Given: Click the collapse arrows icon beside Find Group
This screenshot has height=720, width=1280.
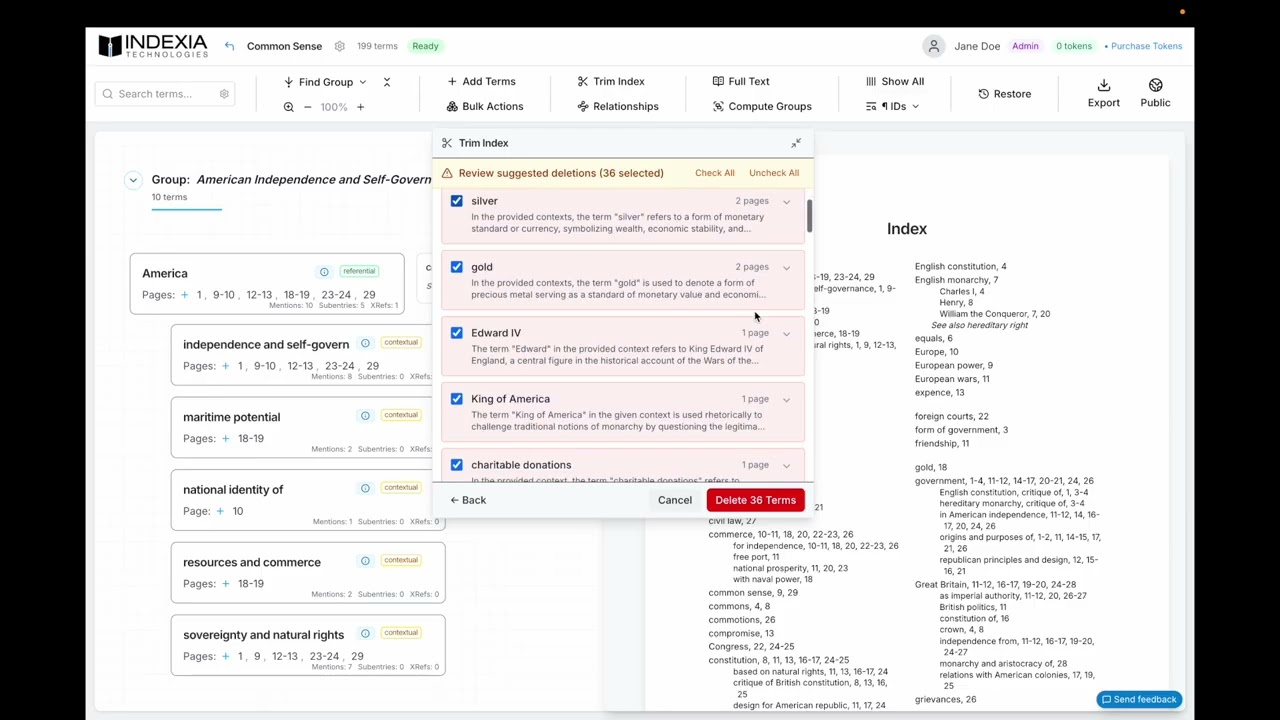Looking at the screenshot, I should coord(387,82).
